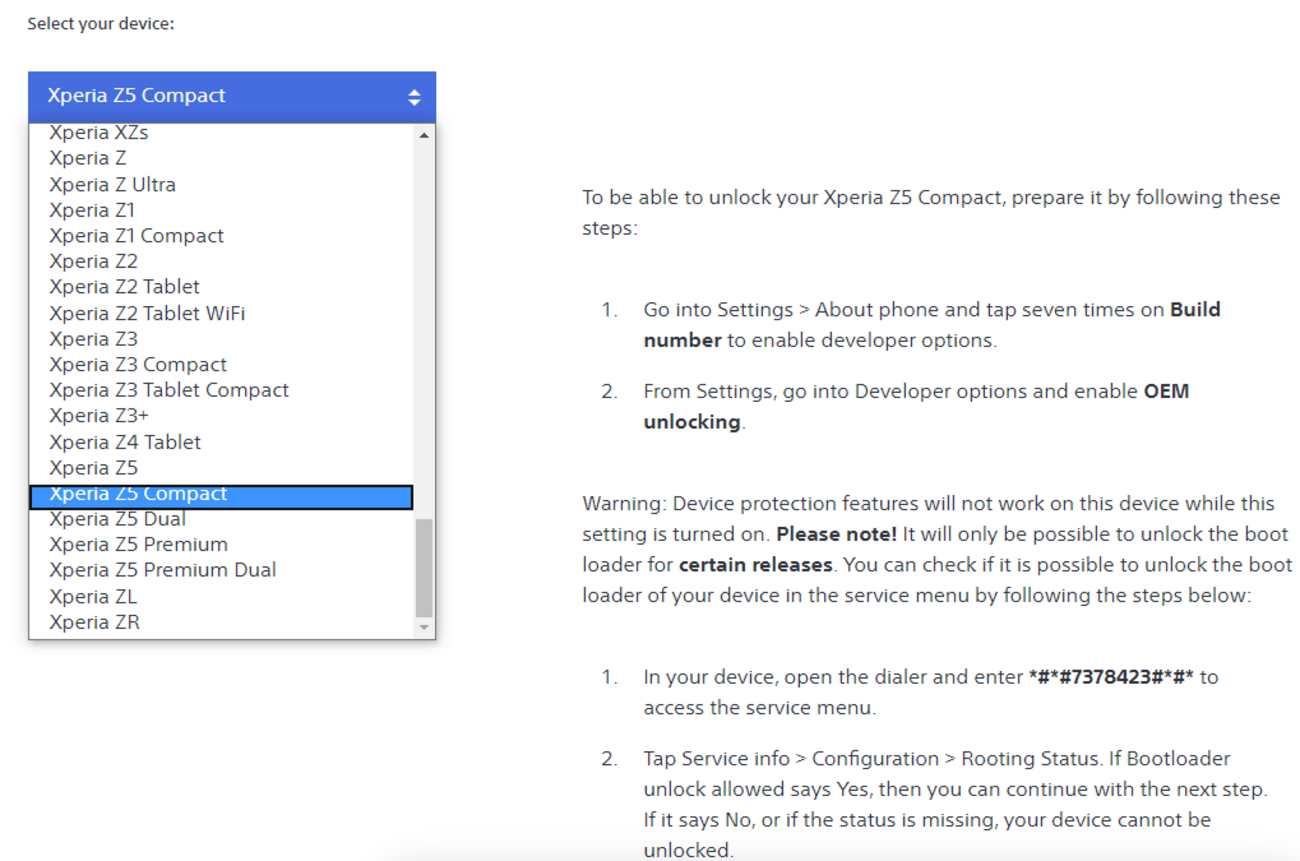
Task: Click the 'Select your device:' label
Action: tap(101, 23)
